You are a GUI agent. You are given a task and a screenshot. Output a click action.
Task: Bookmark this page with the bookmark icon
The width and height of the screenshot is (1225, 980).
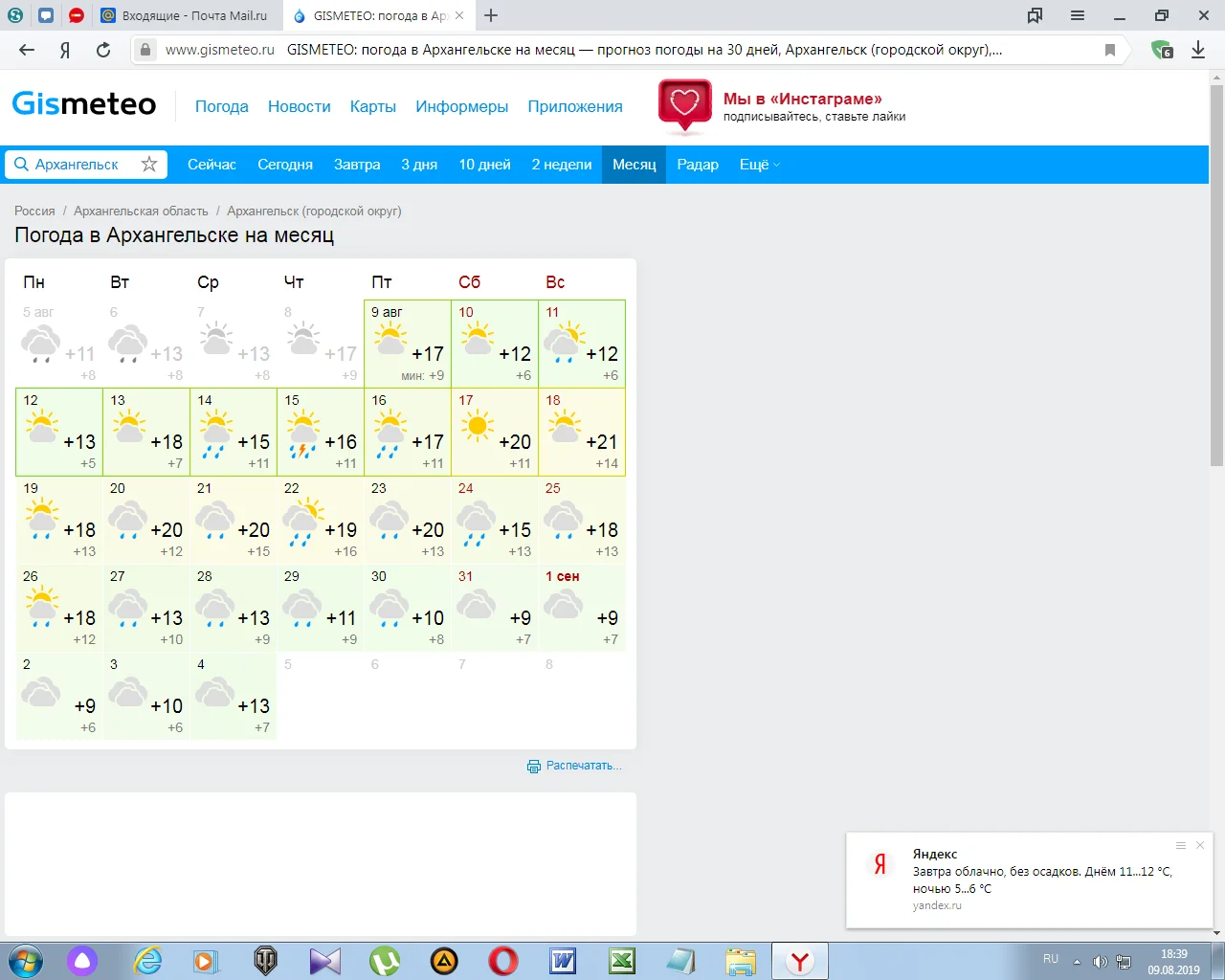(1110, 50)
